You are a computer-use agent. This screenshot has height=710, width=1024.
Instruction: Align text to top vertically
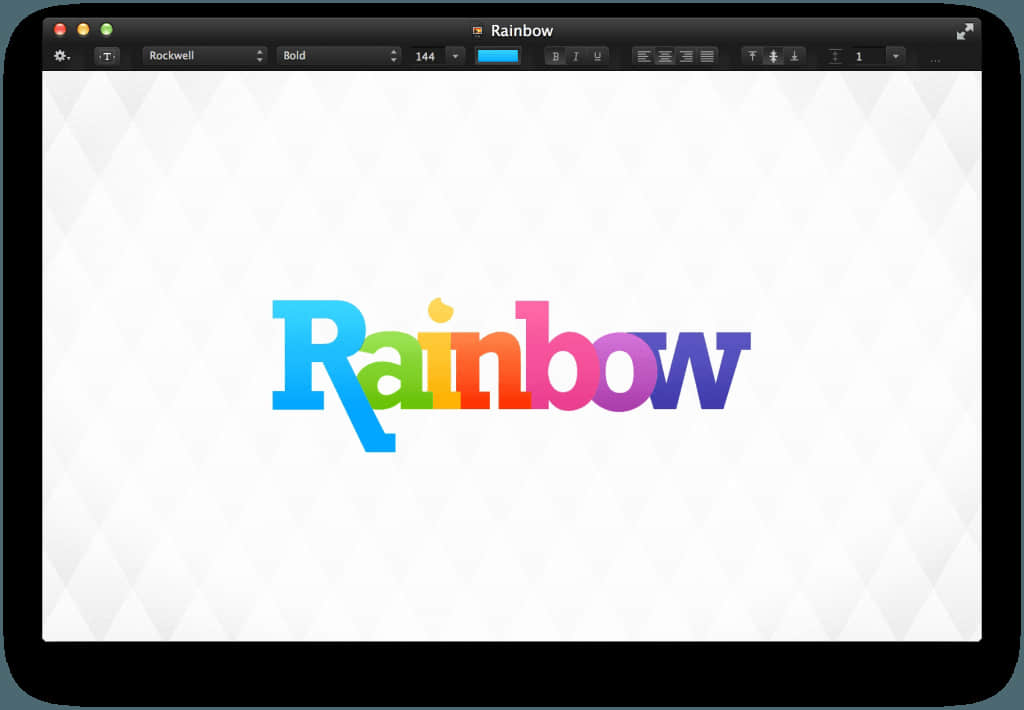point(752,56)
